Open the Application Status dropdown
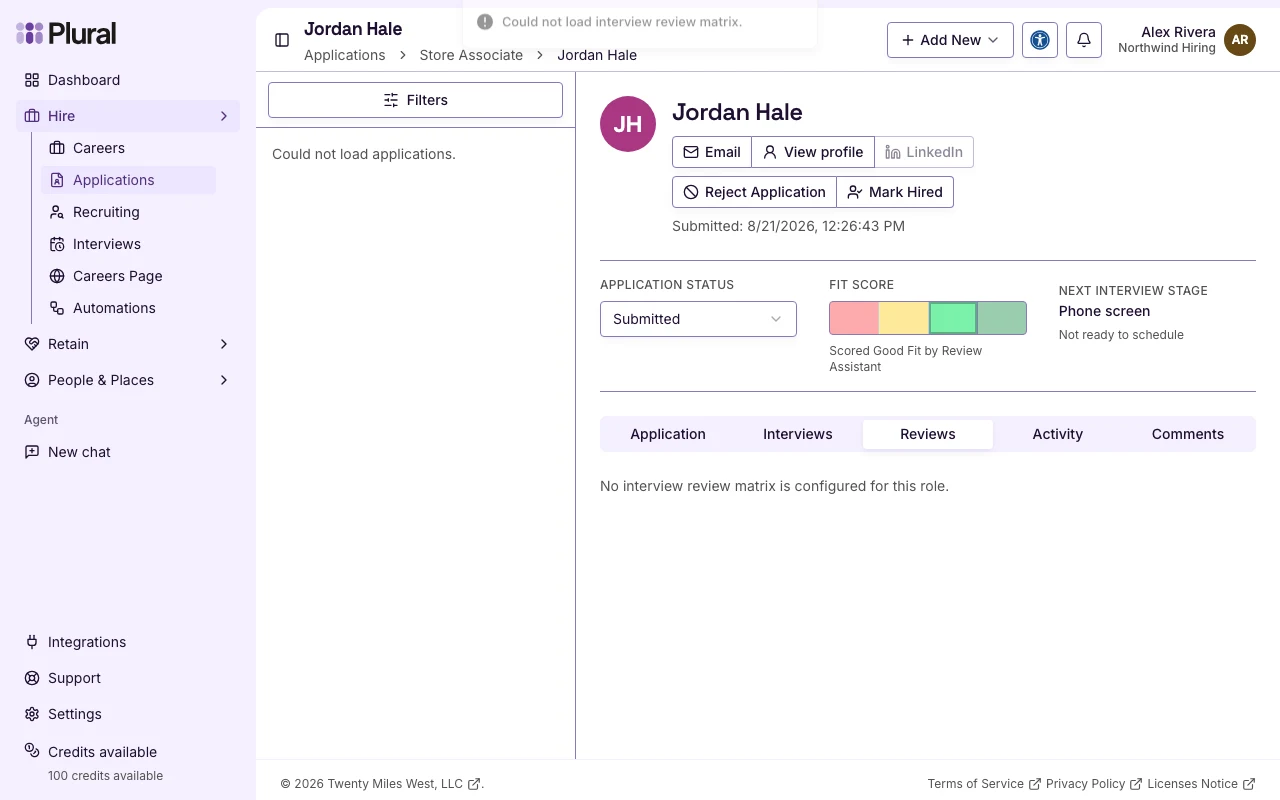This screenshot has height=800, width=1280. click(x=698, y=319)
